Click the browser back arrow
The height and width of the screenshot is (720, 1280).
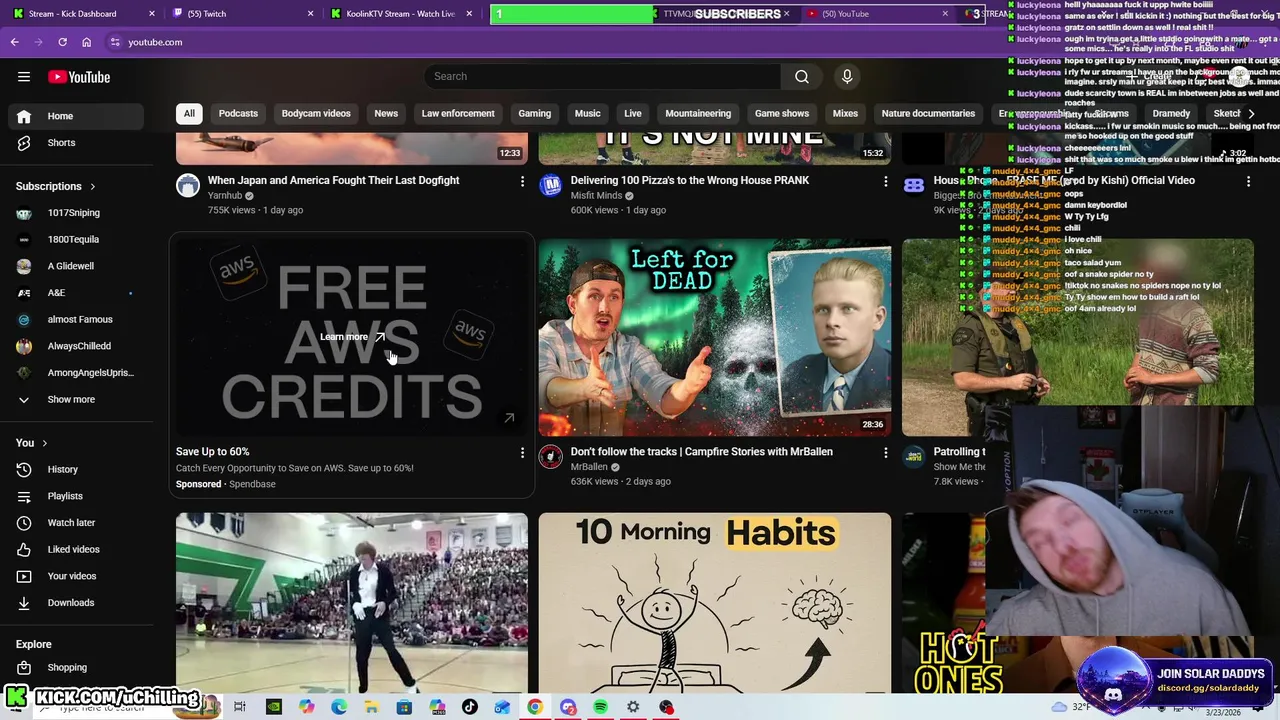click(x=15, y=42)
